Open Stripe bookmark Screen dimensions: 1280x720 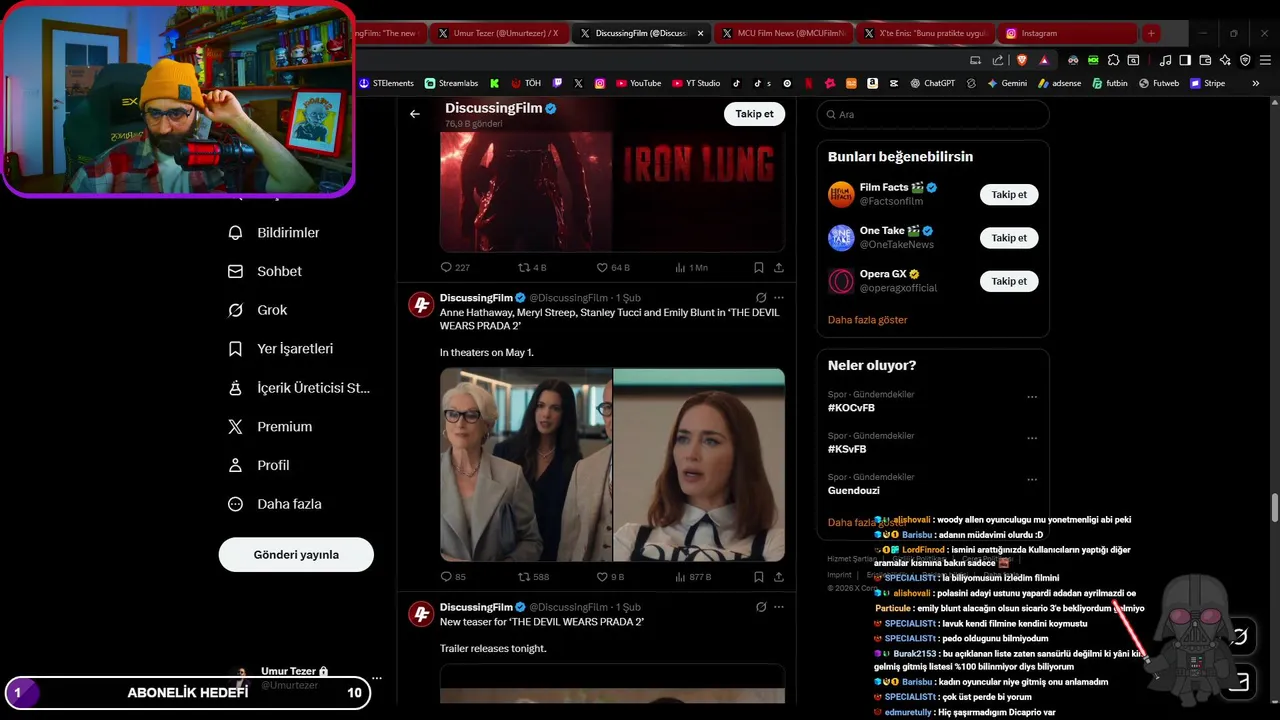click(x=1207, y=83)
